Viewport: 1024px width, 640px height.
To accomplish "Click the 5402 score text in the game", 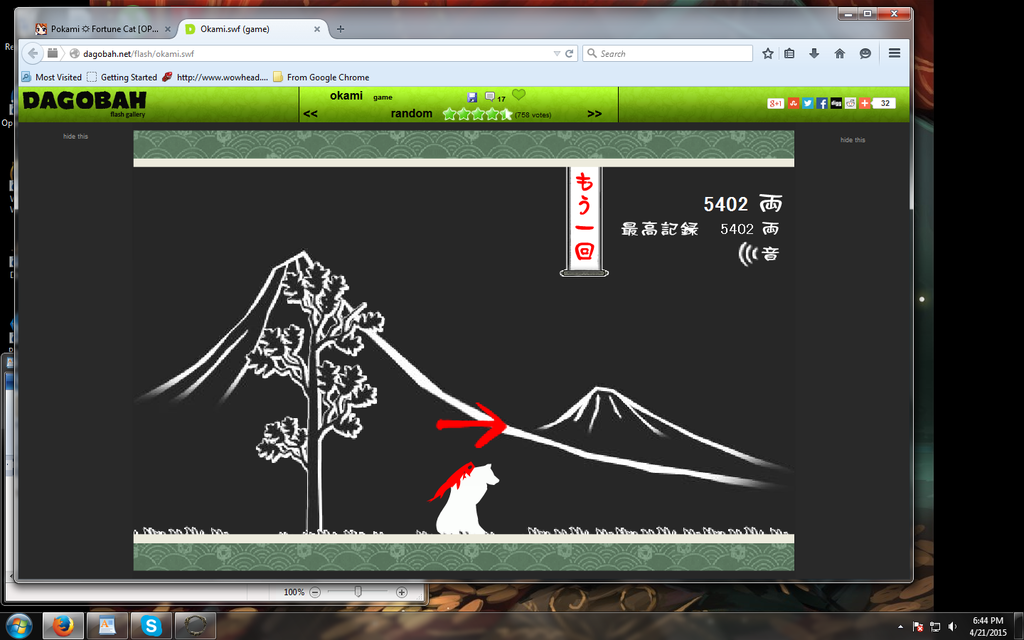I will (x=726, y=204).
